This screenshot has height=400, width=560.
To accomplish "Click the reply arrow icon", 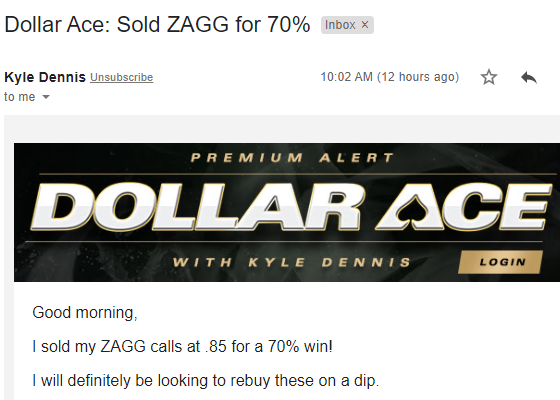I will 529,77.
